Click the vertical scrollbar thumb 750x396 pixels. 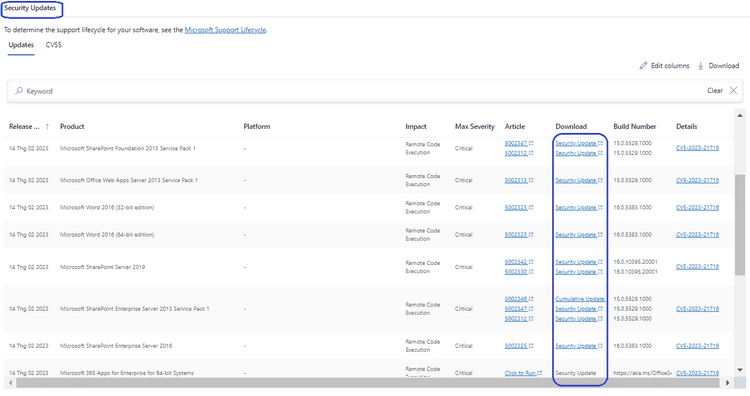pos(740,224)
